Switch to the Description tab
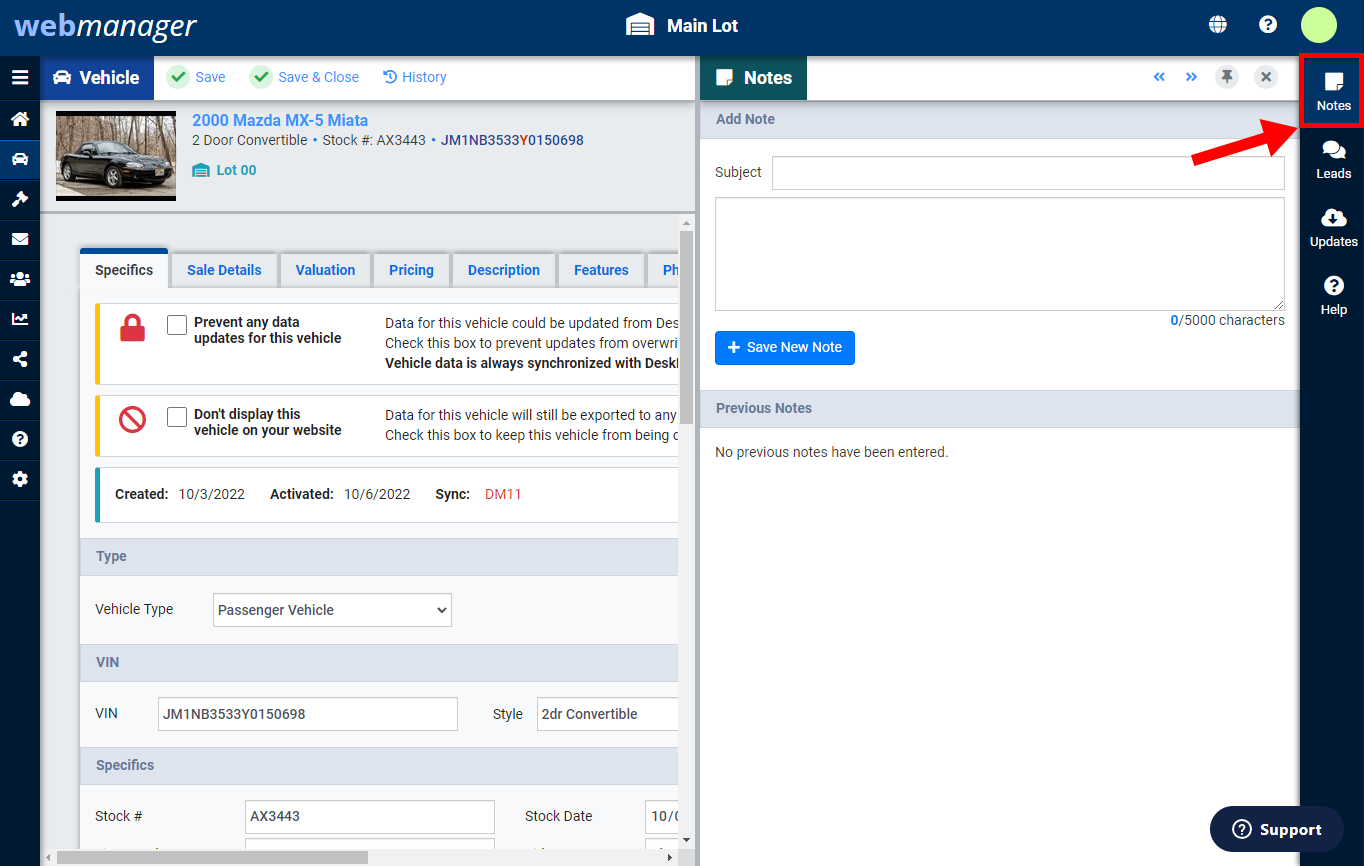The image size is (1364, 866). click(504, 270)
